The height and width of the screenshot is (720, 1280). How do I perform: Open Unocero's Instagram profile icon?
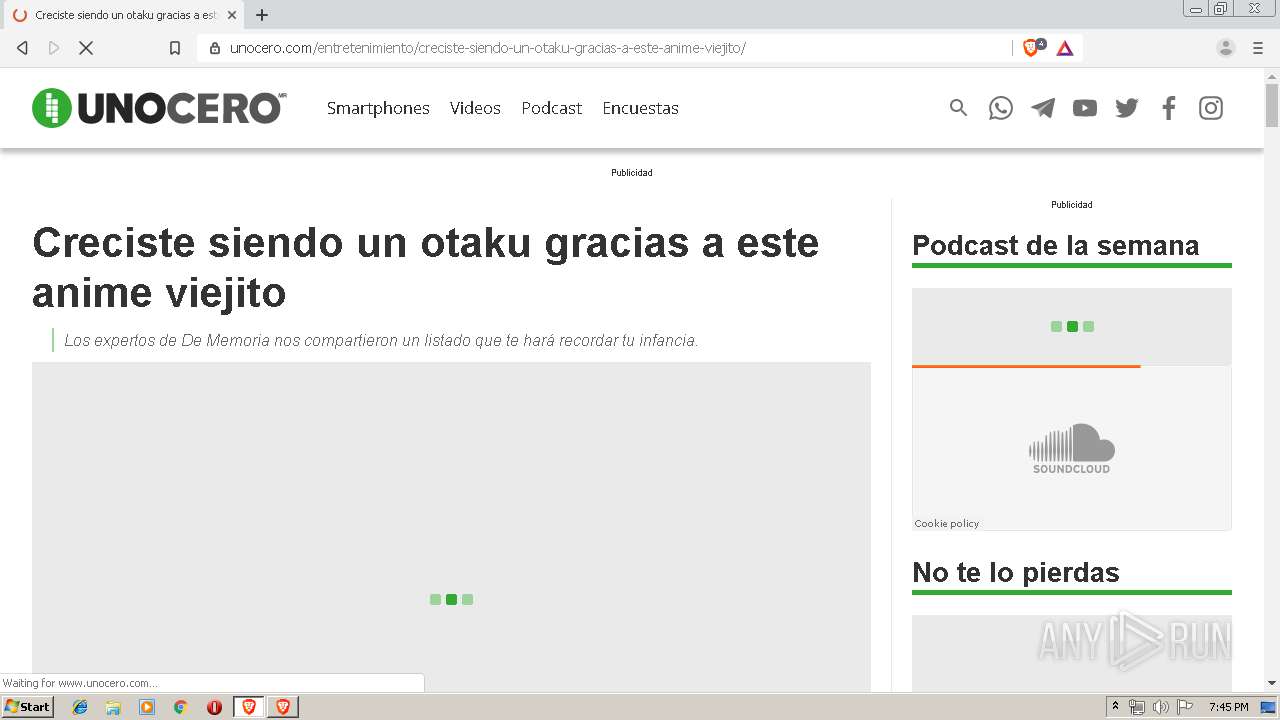click(1211, 108)
